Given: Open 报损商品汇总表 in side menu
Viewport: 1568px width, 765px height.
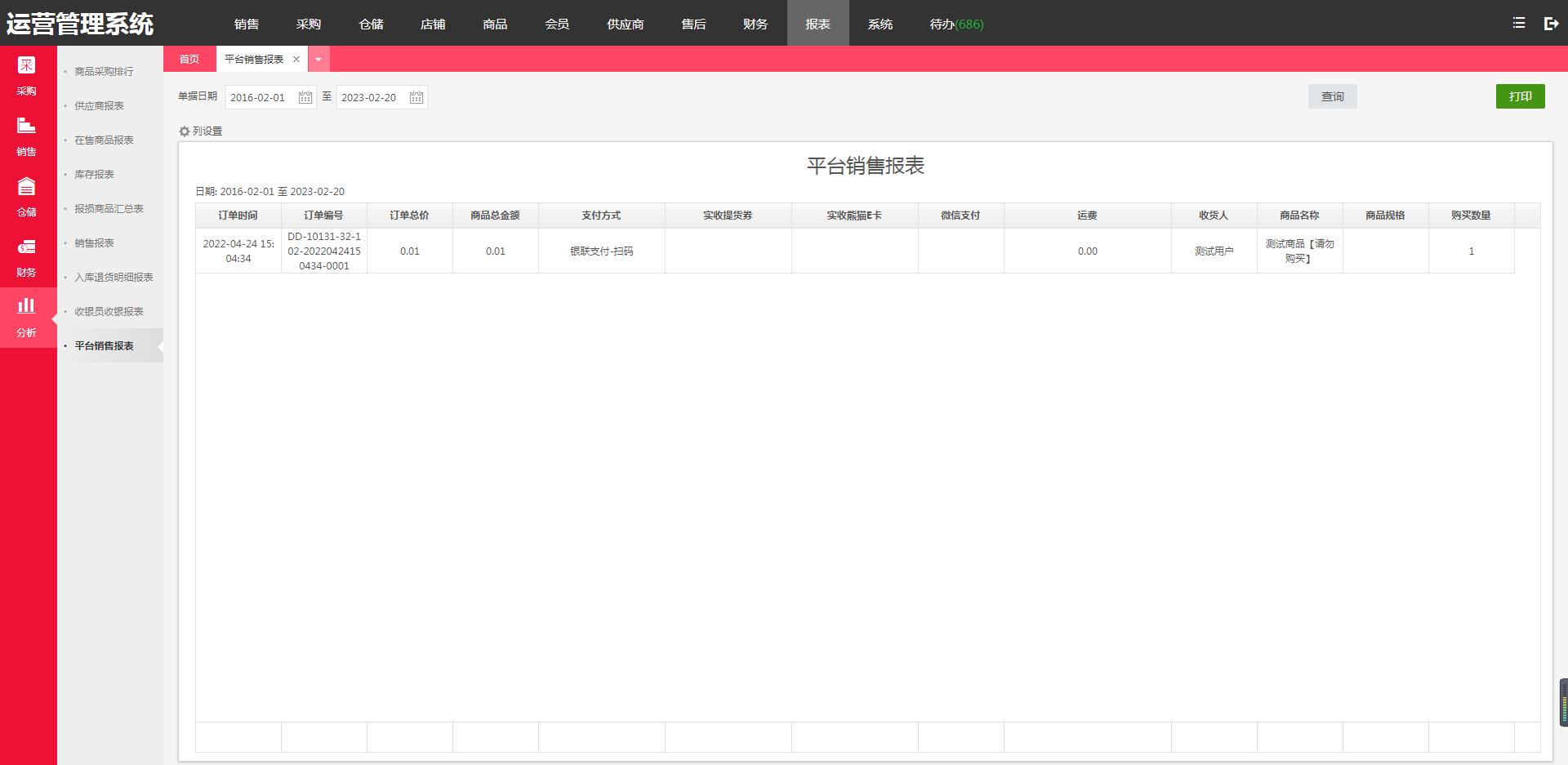Looking at the screenshot, I should [x=109, y=209].
